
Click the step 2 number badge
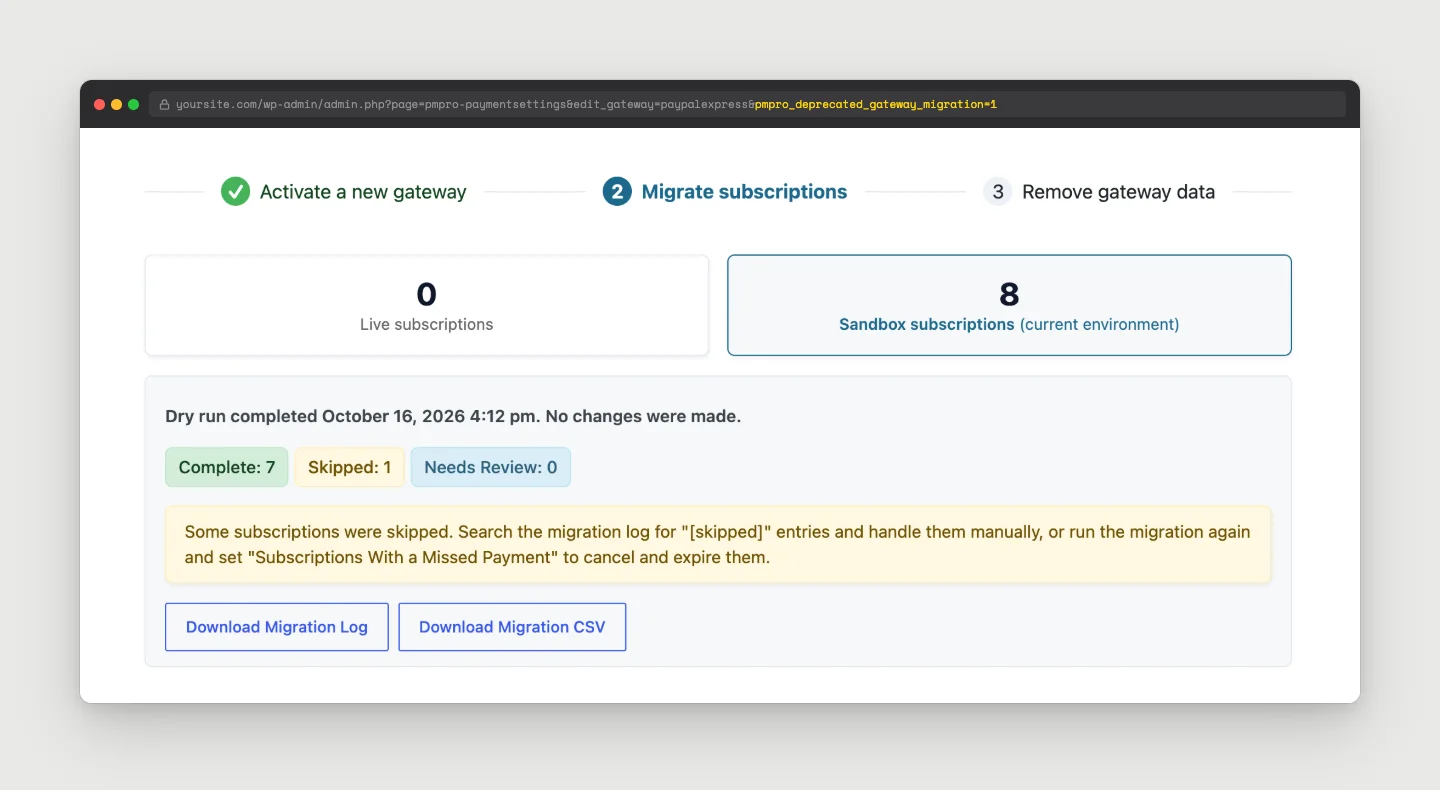click(617, 192)
